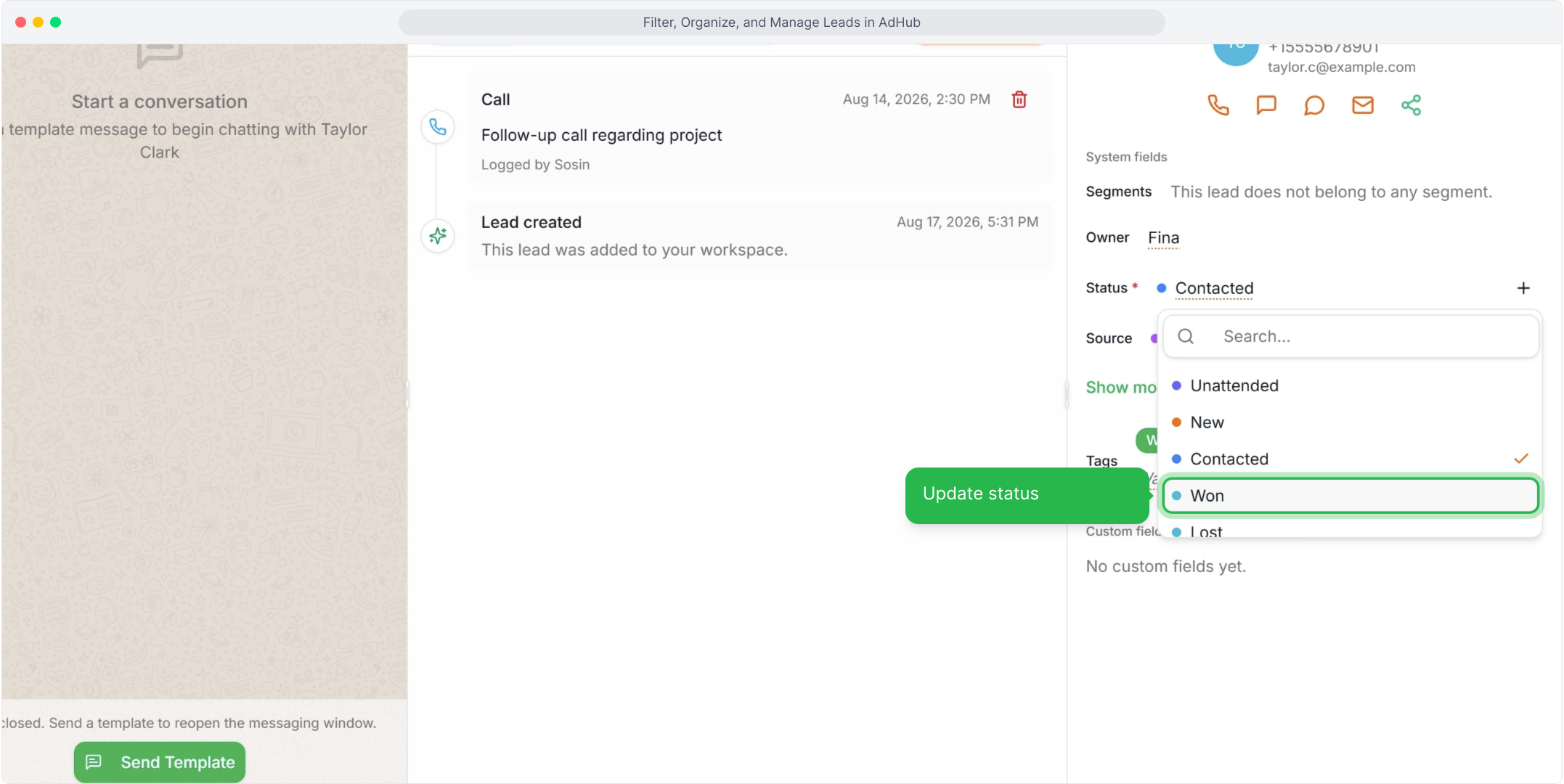
Task: Select Lost status option
Action: [1351, 530]
